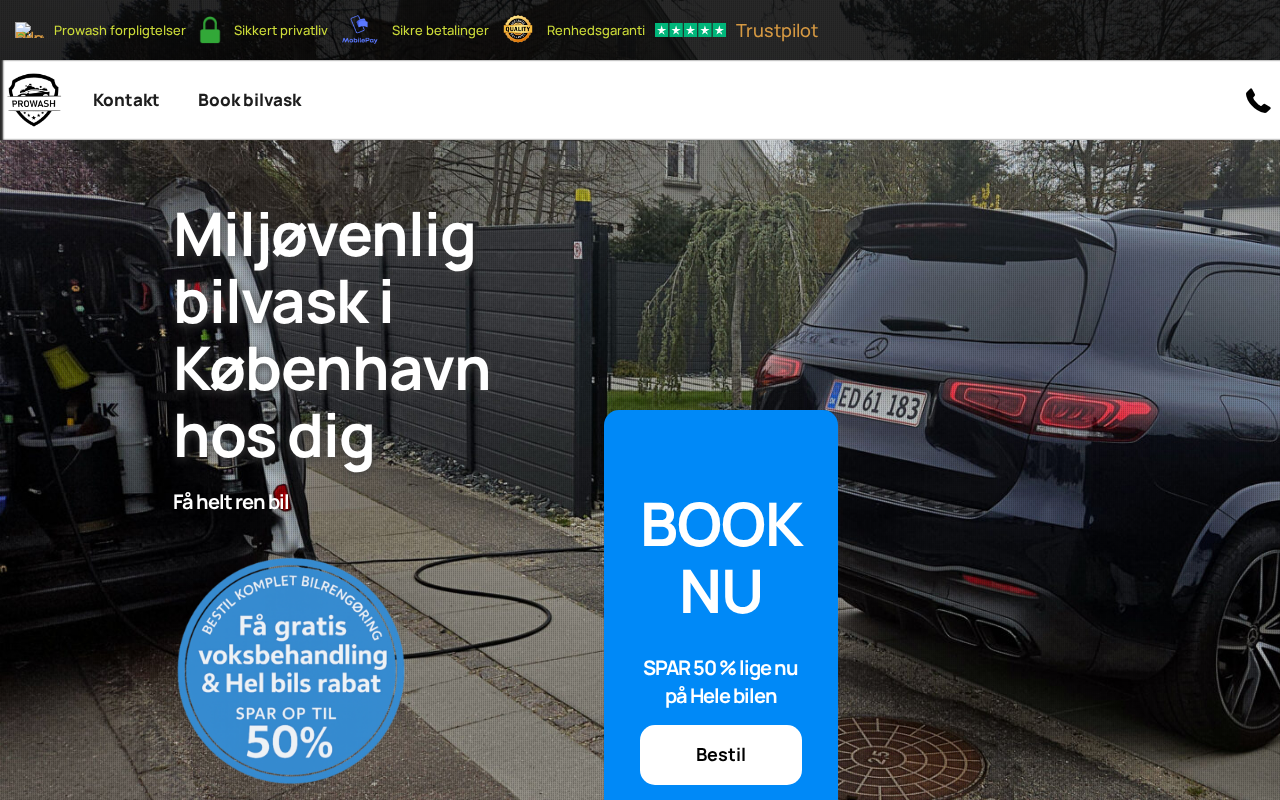Tap the phone call icon
Viewport: 1280px width, 800px height.
(x=1258, y=100)
